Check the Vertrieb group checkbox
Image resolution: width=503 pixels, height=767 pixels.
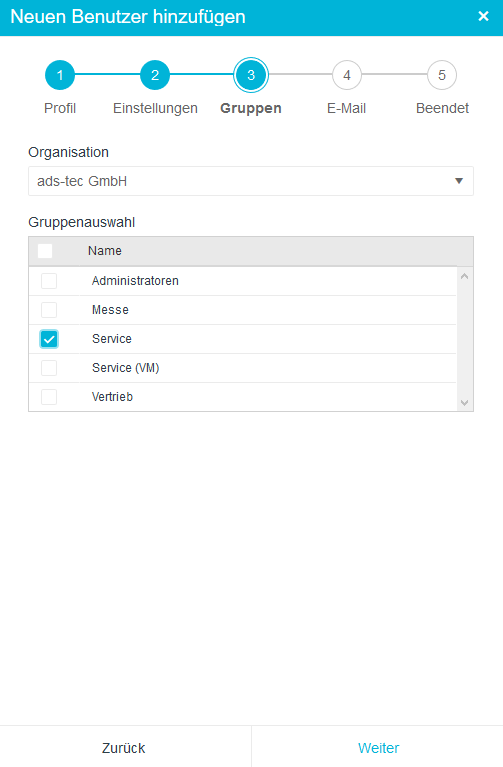(x=49, y=397)
